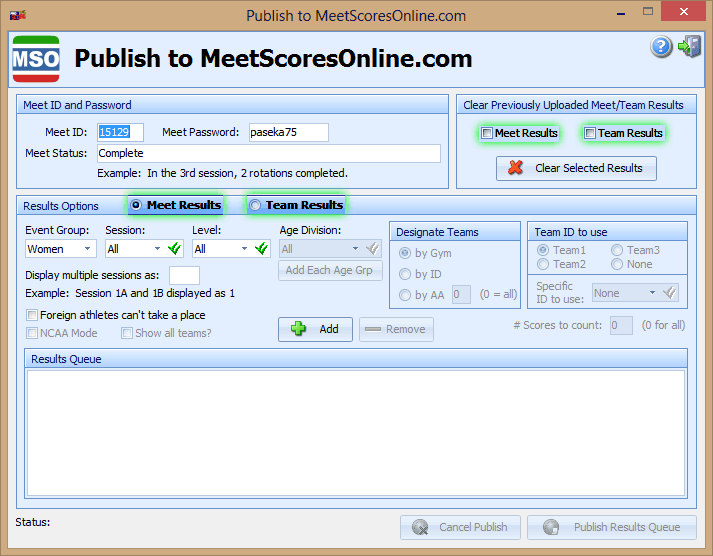
Task: Click the app icon in title bar
Action: tap(18, 15)
